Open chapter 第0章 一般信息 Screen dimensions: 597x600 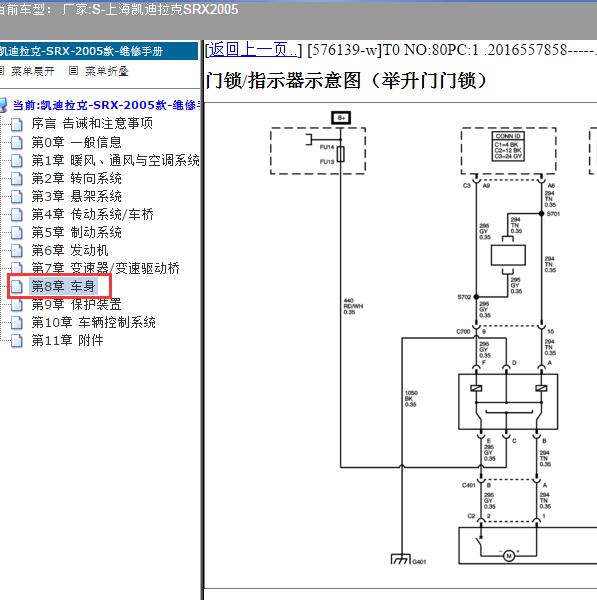click(x=76, y=142)
